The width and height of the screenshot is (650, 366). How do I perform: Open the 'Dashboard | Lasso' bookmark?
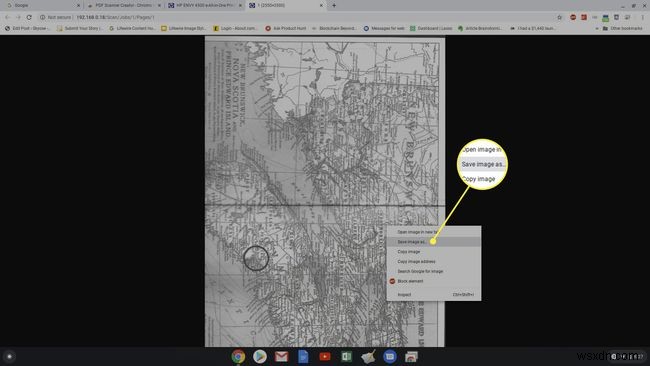click(431, 28)
